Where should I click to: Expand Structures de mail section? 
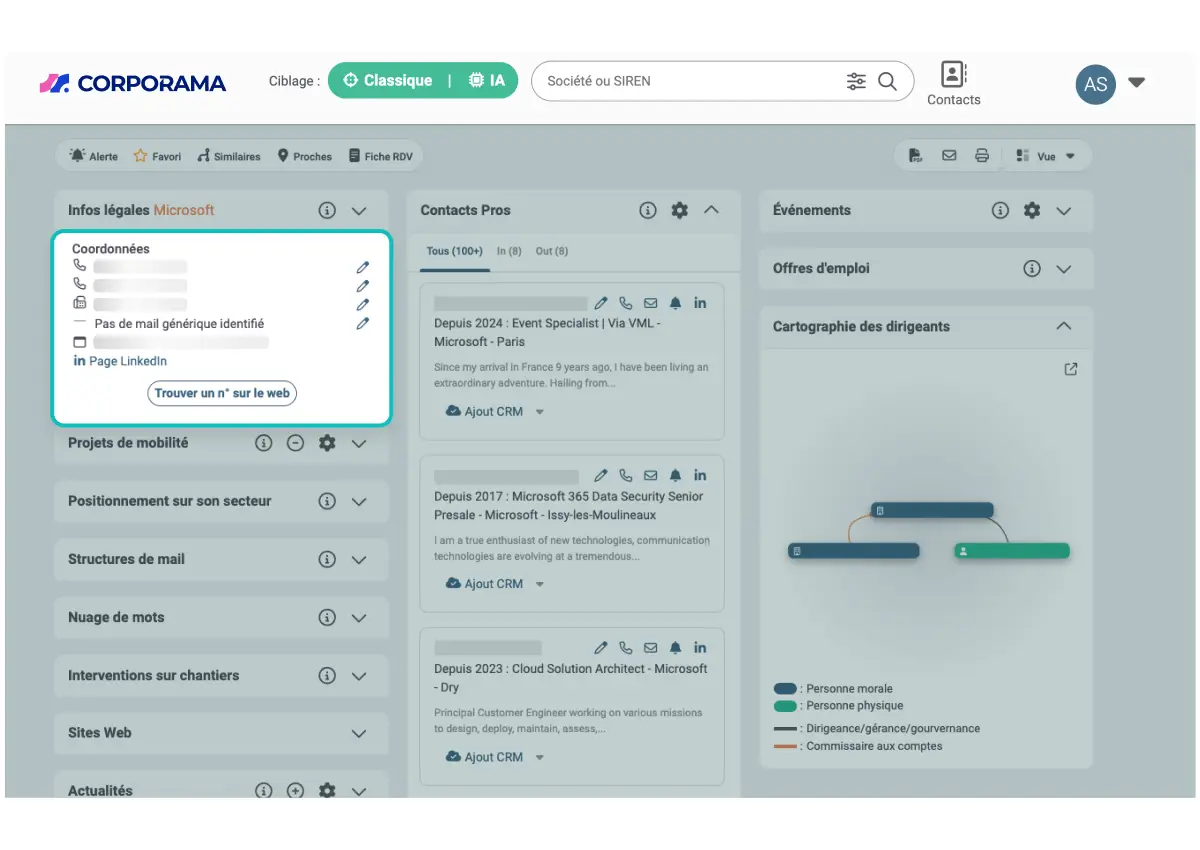(x=359, y=559)
